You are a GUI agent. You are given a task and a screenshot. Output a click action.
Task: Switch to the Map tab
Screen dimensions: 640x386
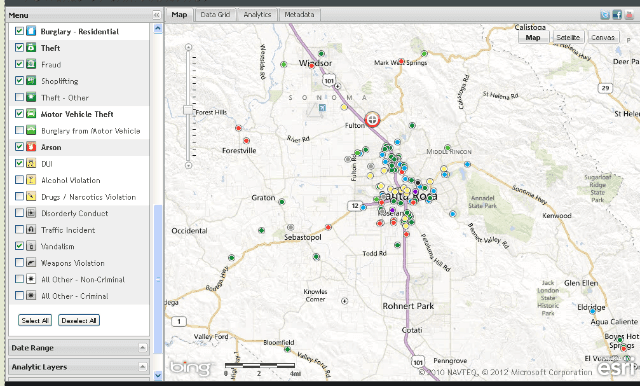179,15
